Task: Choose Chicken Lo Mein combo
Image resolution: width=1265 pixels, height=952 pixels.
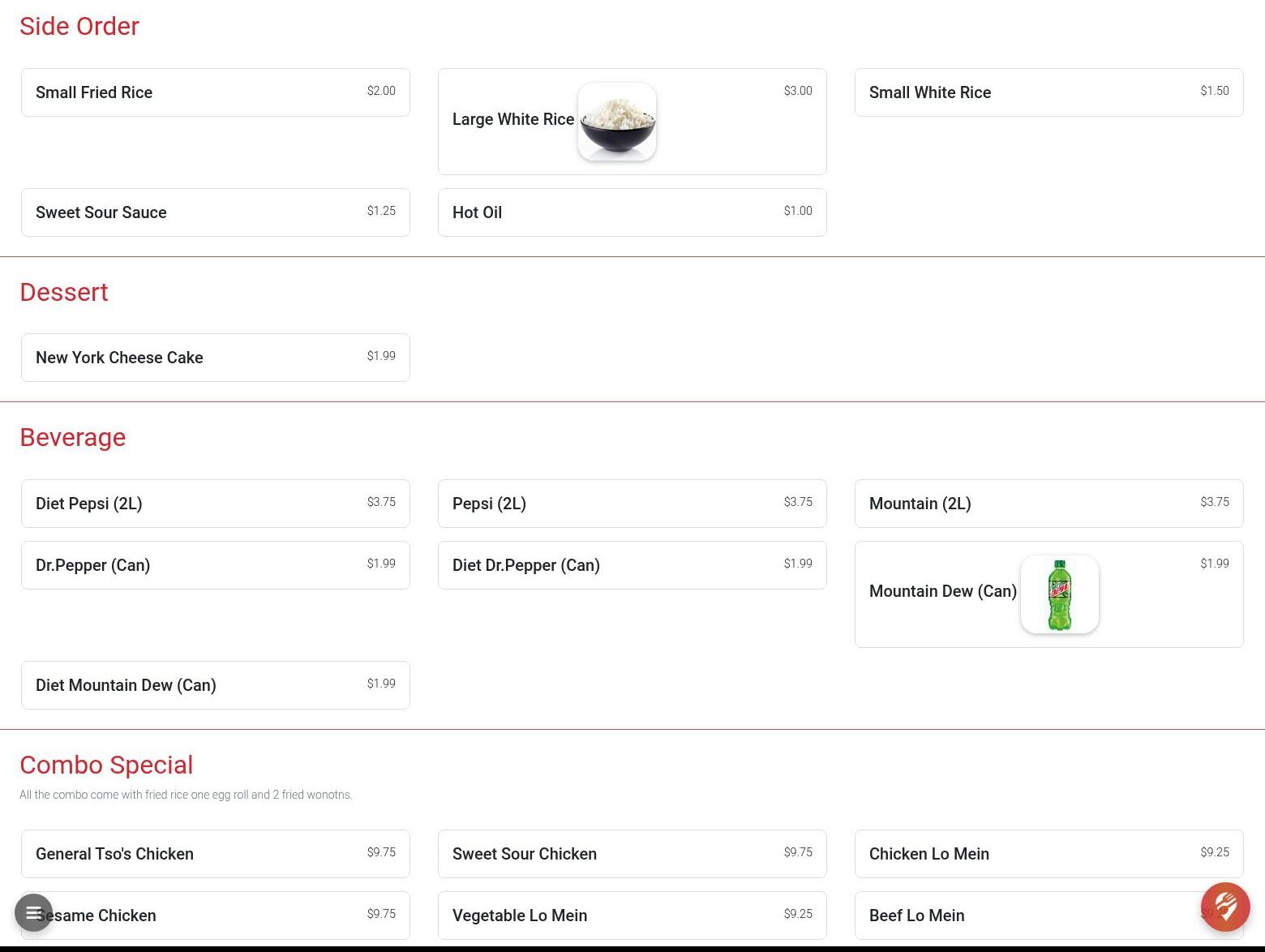Action: click(1049, 854)
